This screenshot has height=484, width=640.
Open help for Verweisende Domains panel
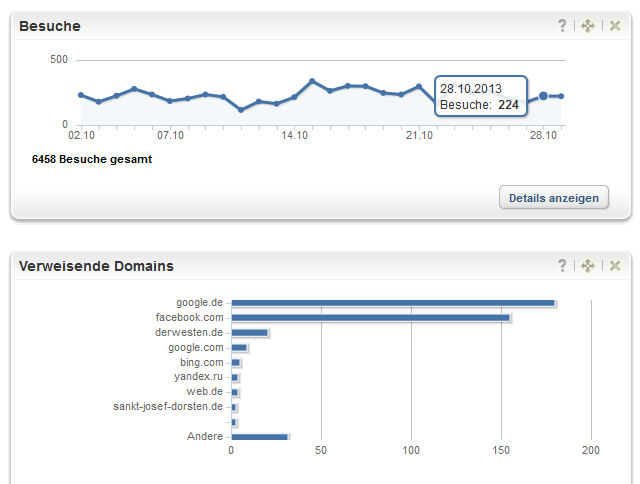(563, 266)
